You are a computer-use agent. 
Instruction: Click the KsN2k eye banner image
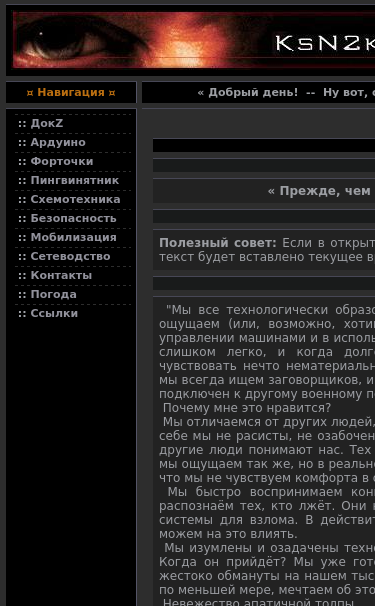(x=194, y=40)
